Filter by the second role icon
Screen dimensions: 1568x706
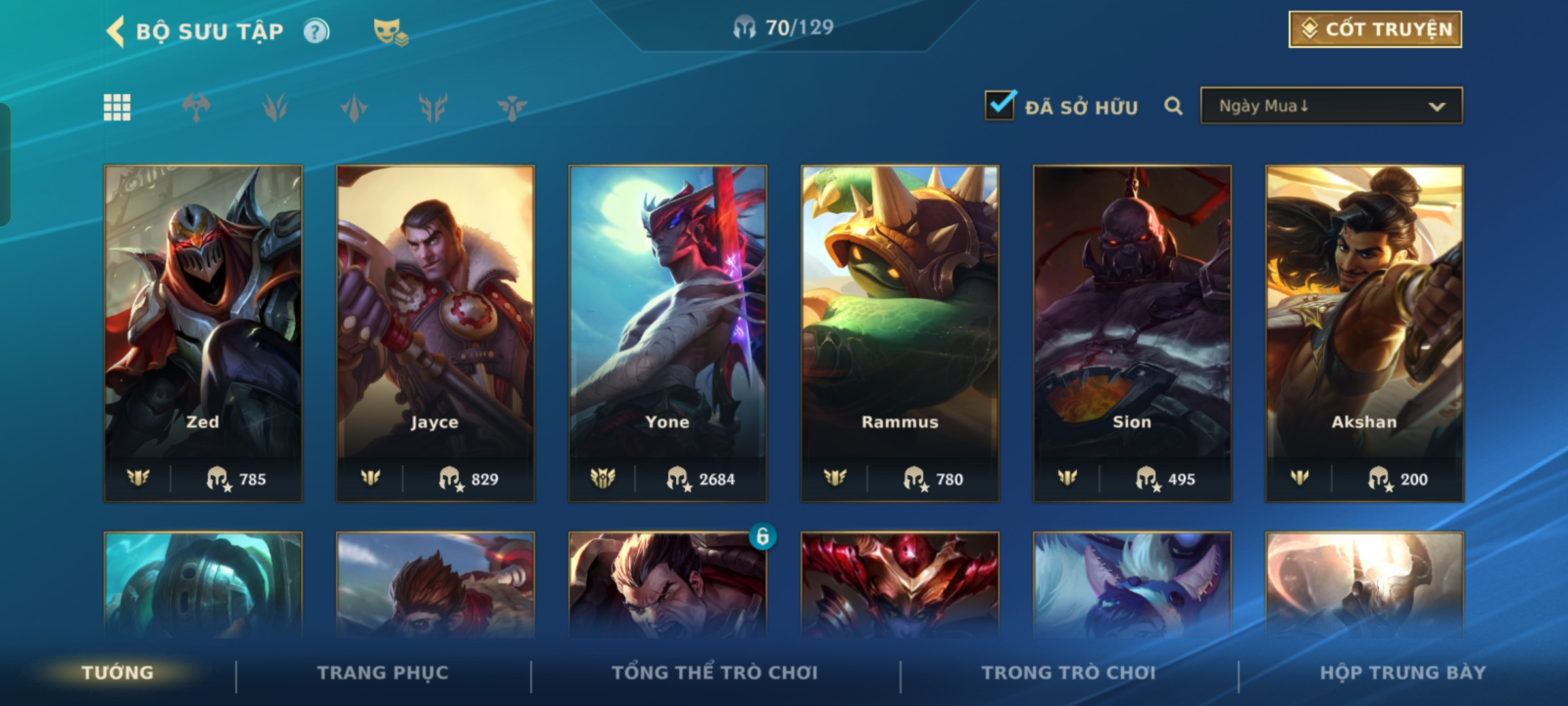[x=275, y=107]
